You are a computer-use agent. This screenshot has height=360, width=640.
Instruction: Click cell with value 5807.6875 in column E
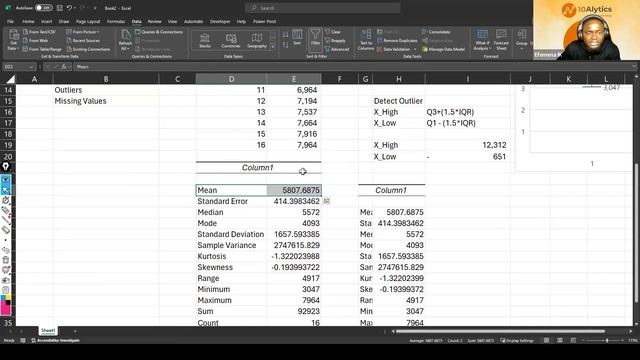pyautogui.click(x=294, y=190)
